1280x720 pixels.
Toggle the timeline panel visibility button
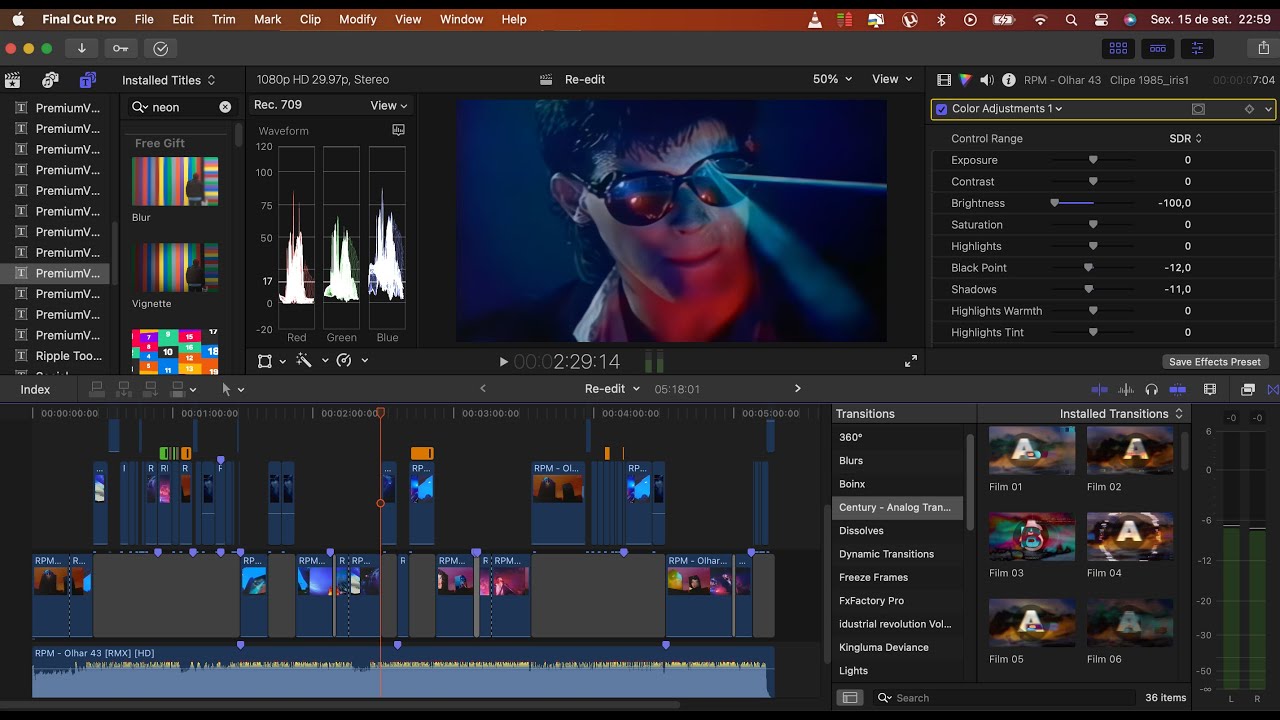(1157, 48)
